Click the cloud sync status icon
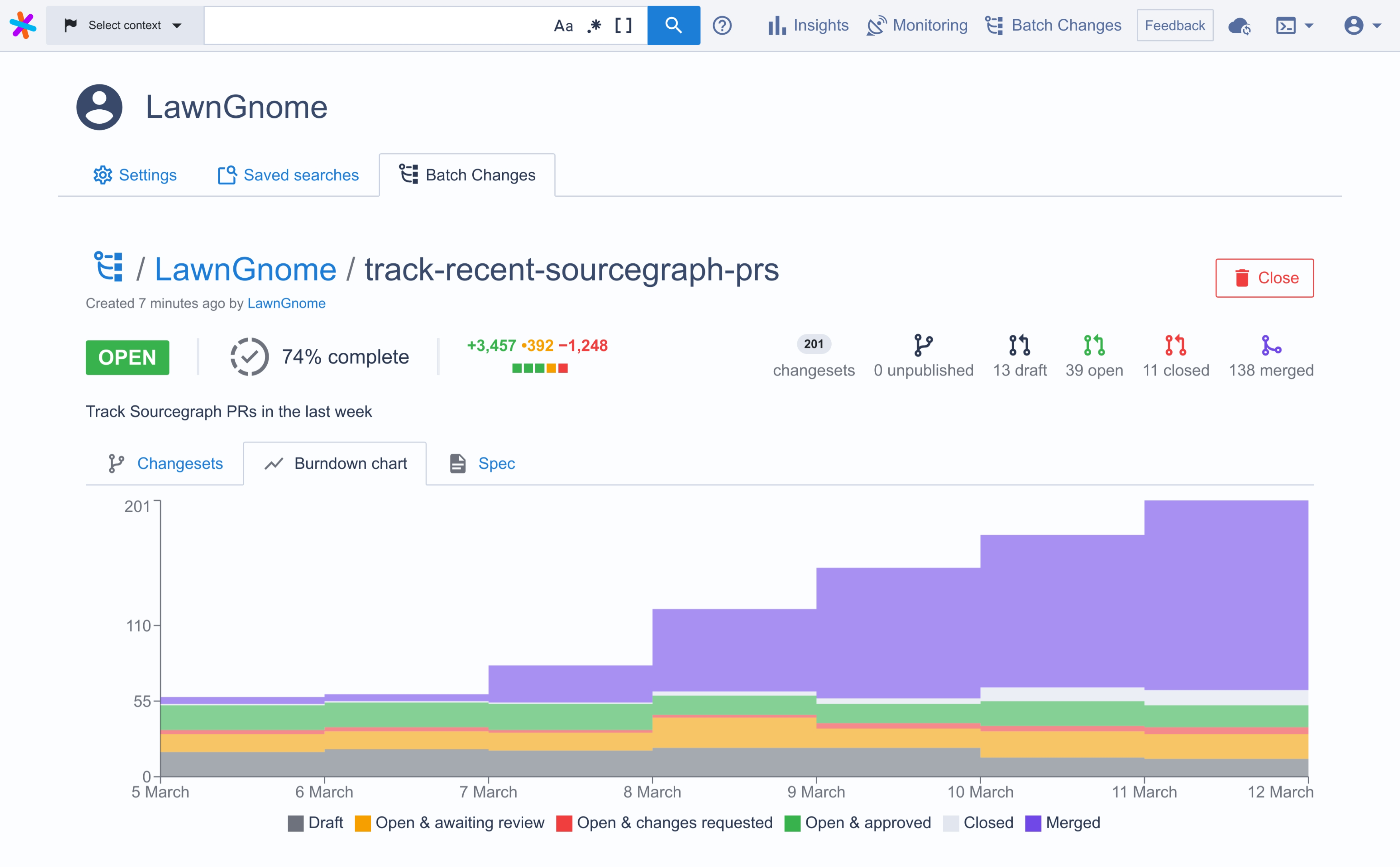1400x867 pixels. pyautogui.click(x=1240, y=26)
